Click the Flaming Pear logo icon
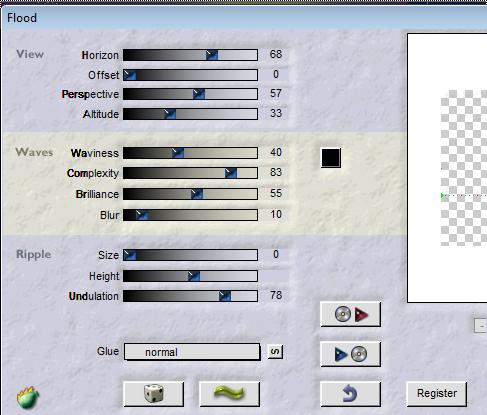 [28, 397]
